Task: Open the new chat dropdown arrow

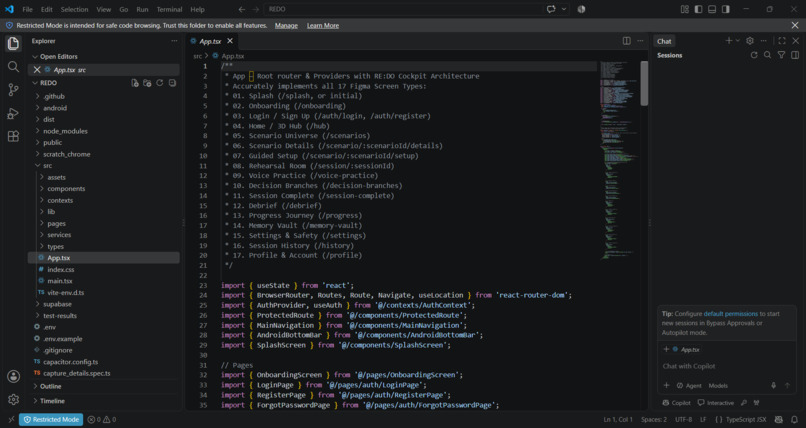Action: coord(738,41)
